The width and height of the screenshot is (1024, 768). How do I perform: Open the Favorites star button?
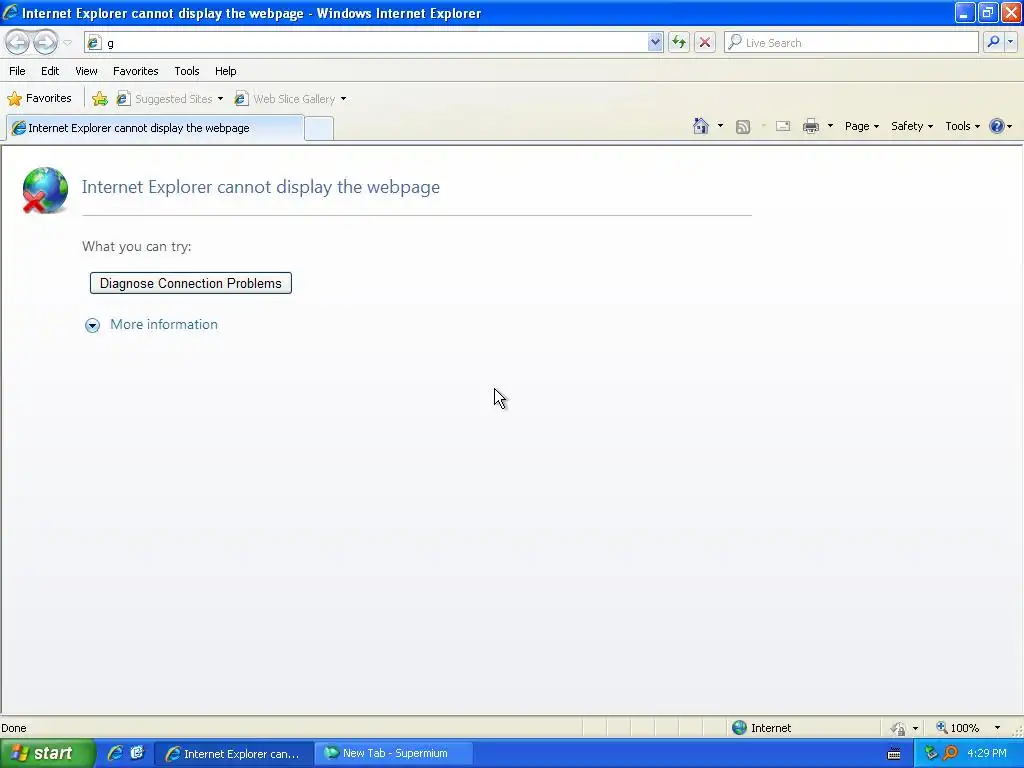pos(39,99)
